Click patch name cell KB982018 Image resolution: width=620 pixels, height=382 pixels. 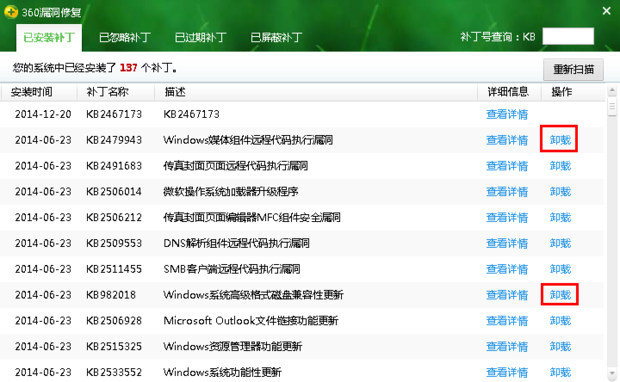111,295
